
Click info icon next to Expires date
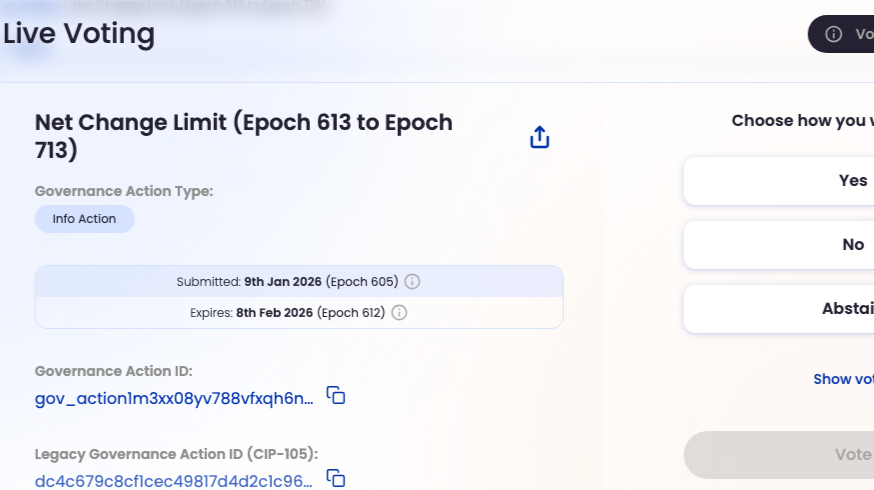(399, 312)
